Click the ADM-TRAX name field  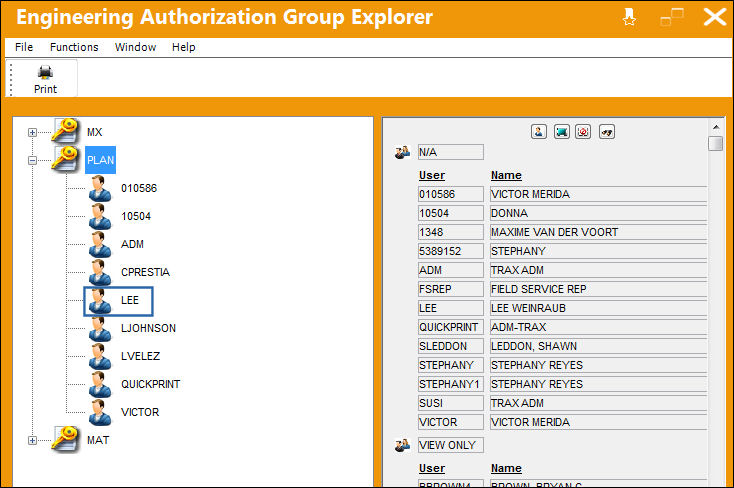[x=598, y=327]
